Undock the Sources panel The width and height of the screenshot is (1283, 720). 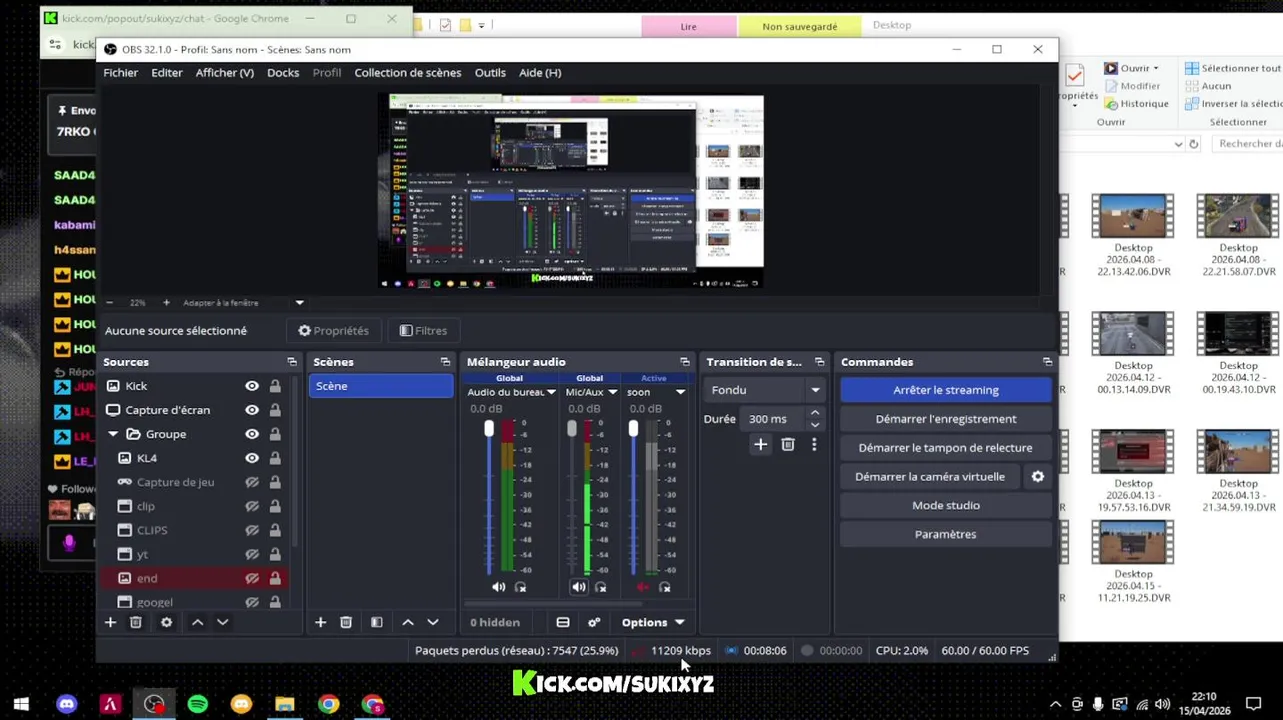click(x=292, y=362)
